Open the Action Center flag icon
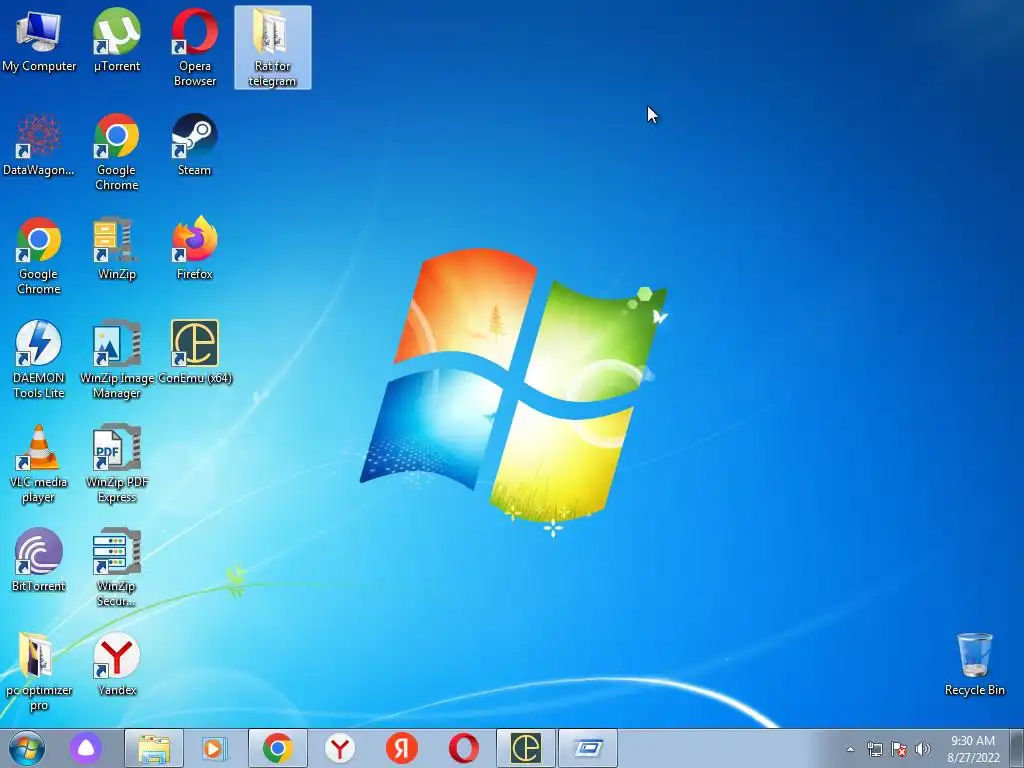The image size is (1024, 768). point(899,749)
